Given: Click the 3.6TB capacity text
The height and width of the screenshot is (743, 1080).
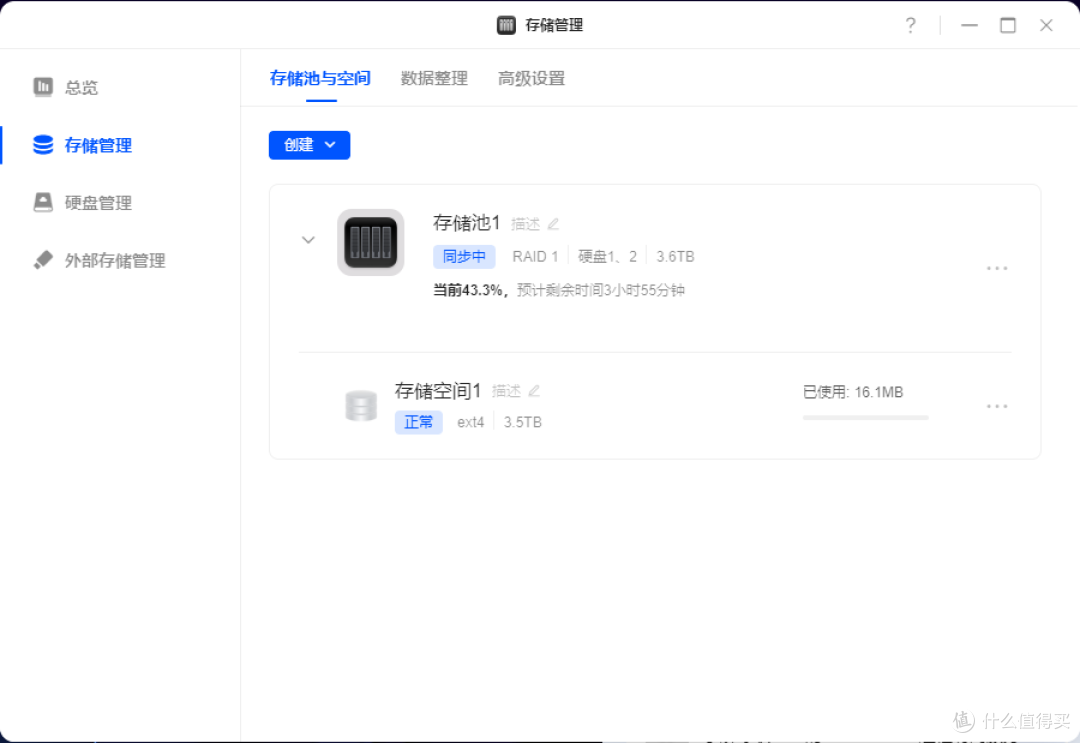Looking at the screenshot, I should click(675, 257).
